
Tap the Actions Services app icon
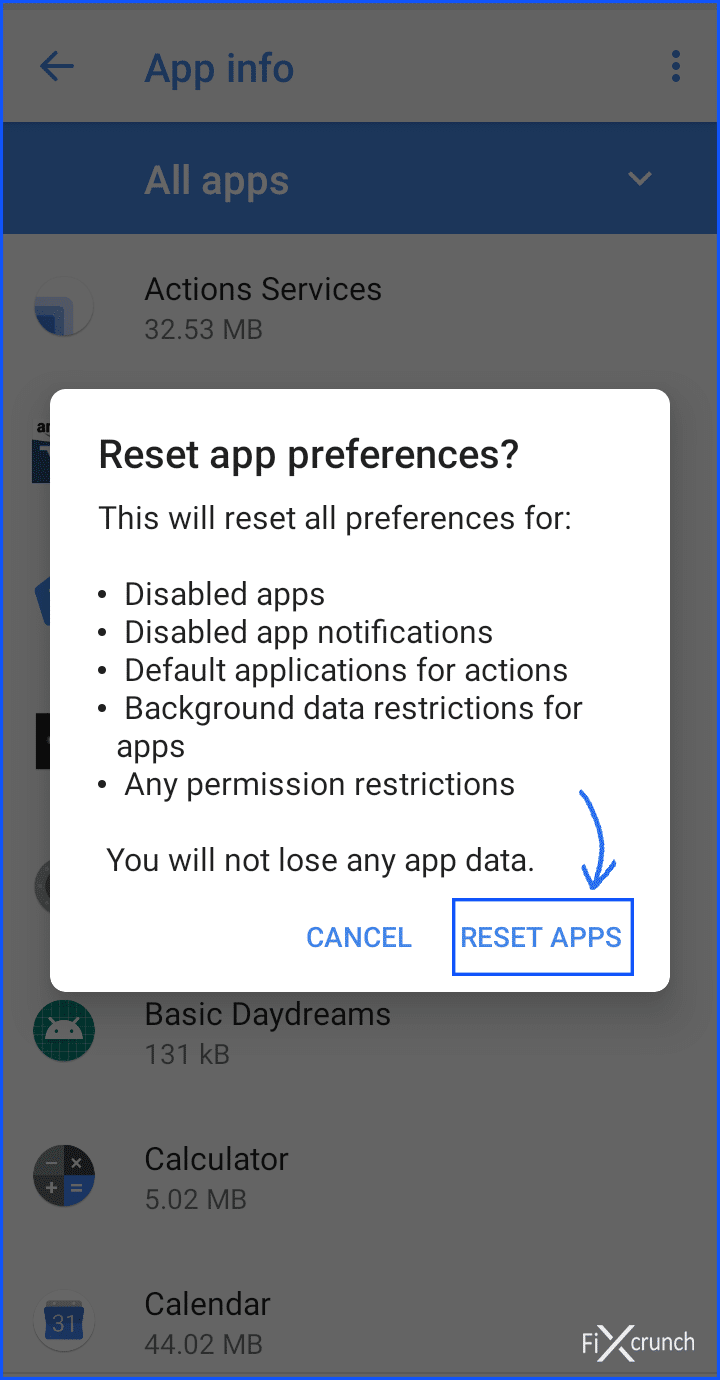click(x=64, y=307)
